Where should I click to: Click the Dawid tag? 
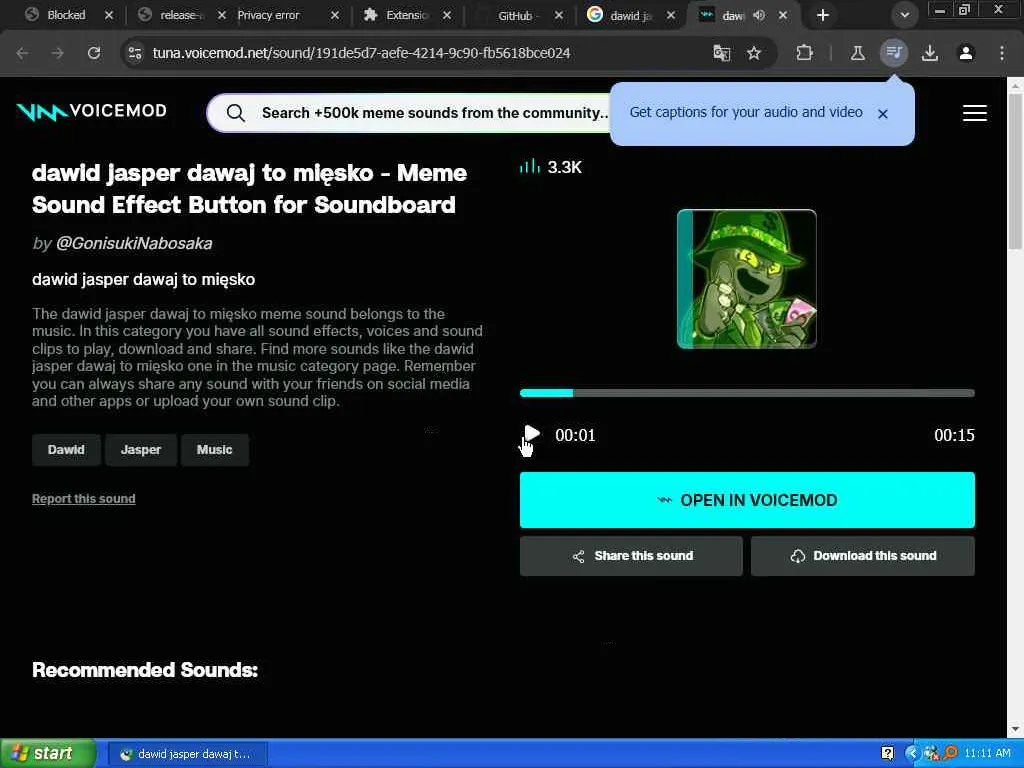pos(66,450)
